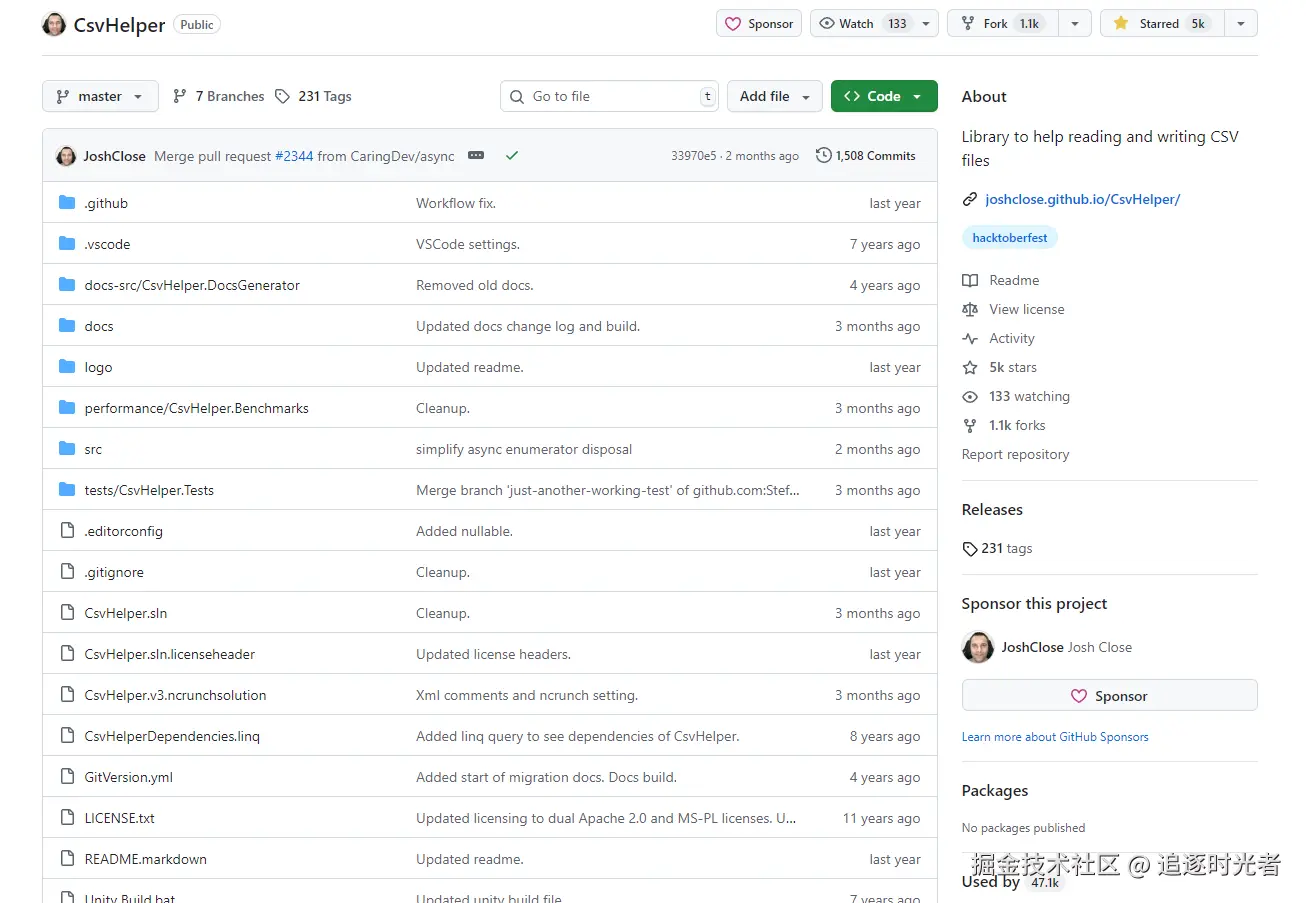Click the GitVersion.yml file icon
The height and width of the screenshot is (903, 1306).
[x=67, y=777]
